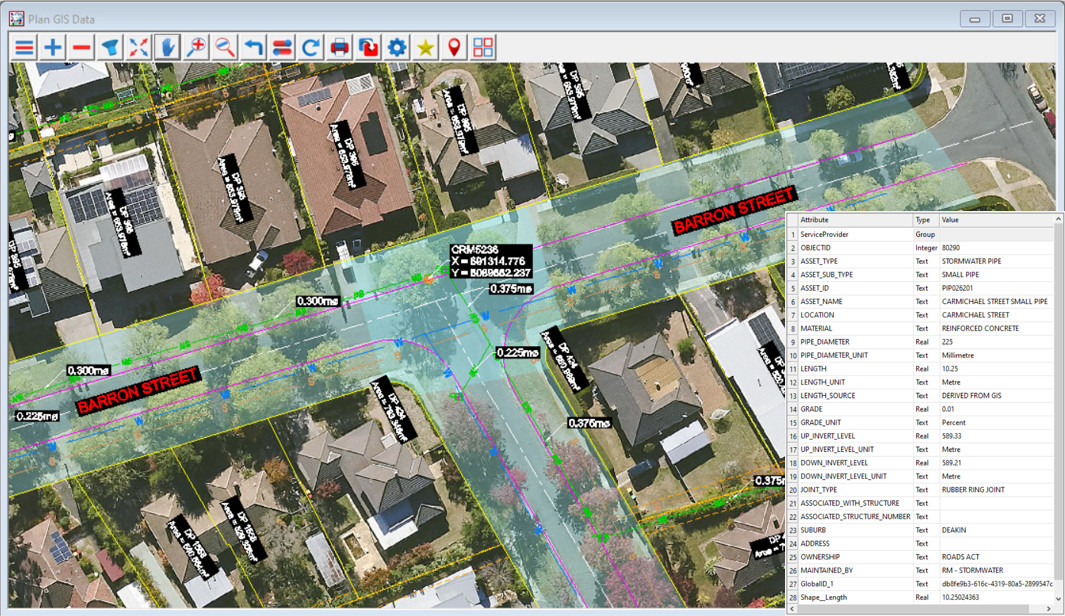This screenshot has width=1065, height=616.
Task: Refresh the map with the circular arrow
Action: pos(311,47)
